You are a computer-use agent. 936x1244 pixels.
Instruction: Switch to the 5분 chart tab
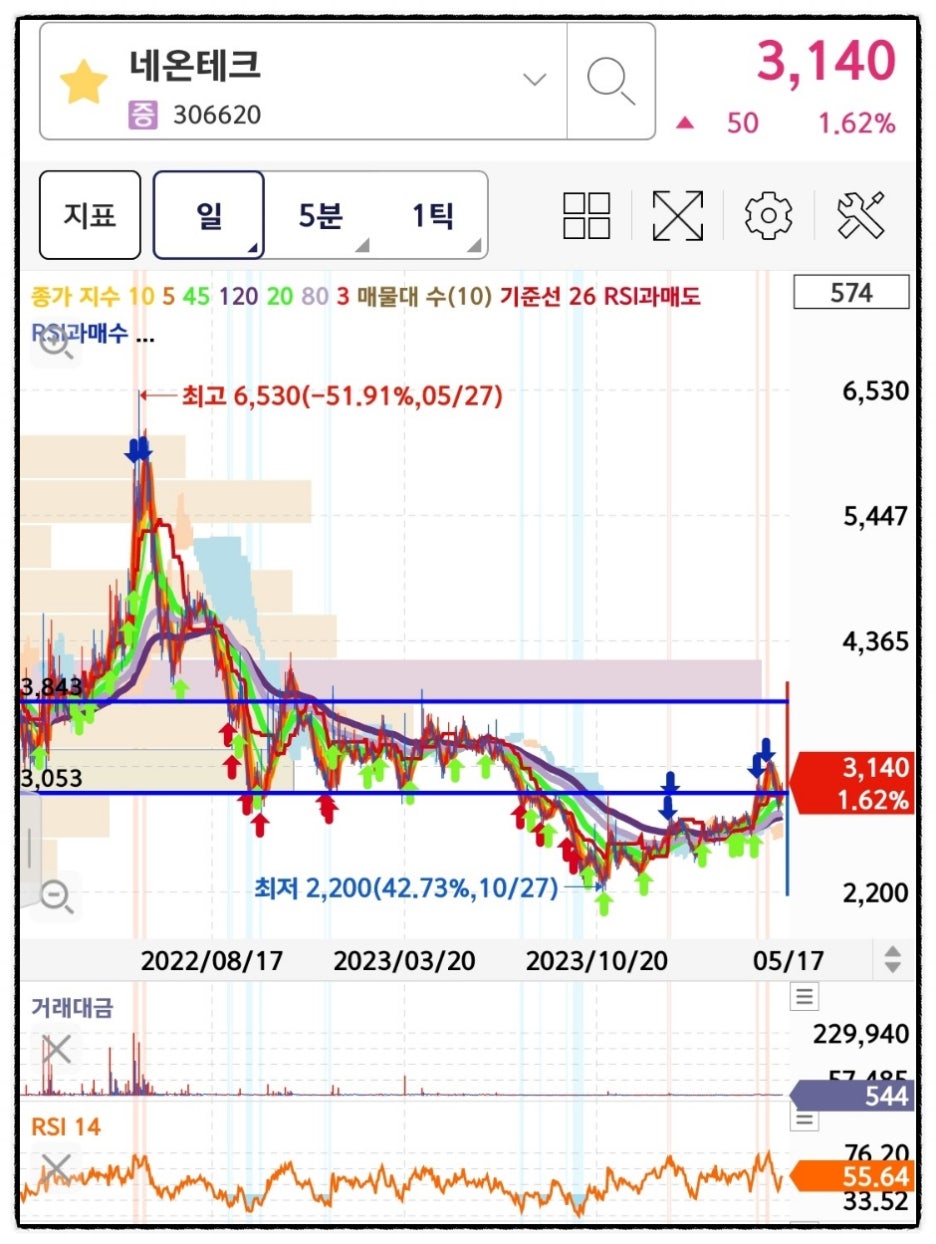(321, 215)
